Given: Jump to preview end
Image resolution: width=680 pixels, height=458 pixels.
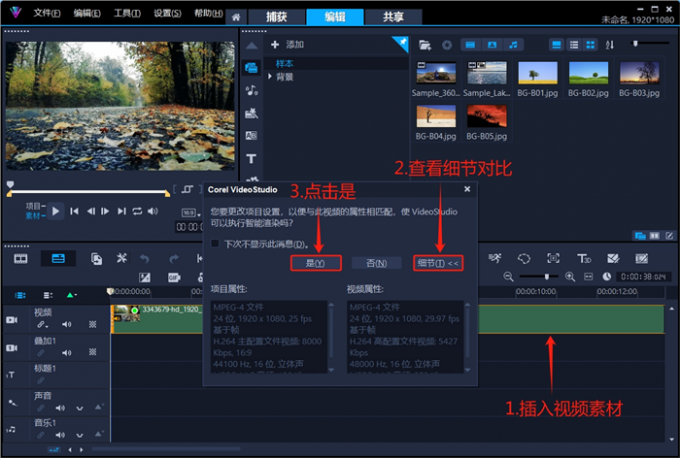Looking at the screenshot, I should (122, 211).
